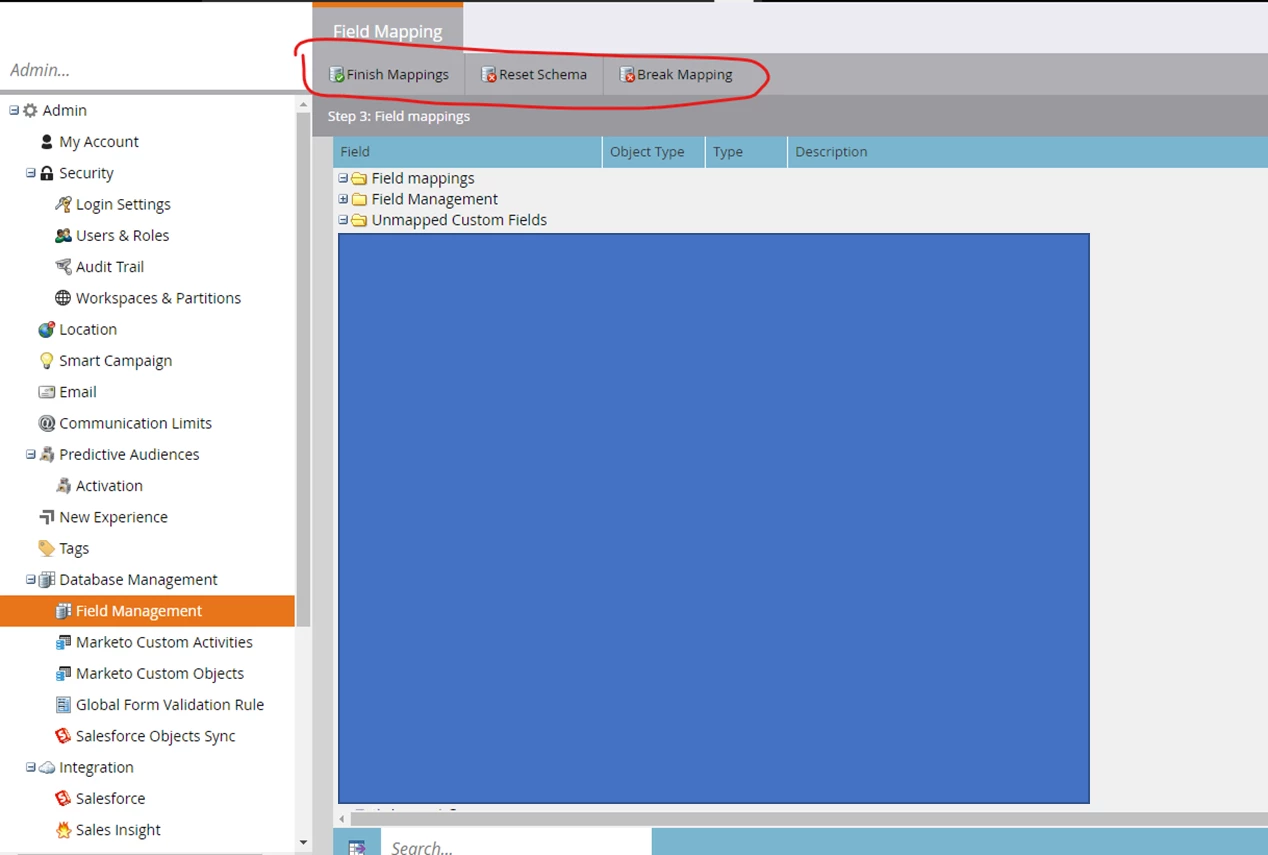Click the Integration cloud icon
Viewport: 1268px width, 855px height.
47,767
